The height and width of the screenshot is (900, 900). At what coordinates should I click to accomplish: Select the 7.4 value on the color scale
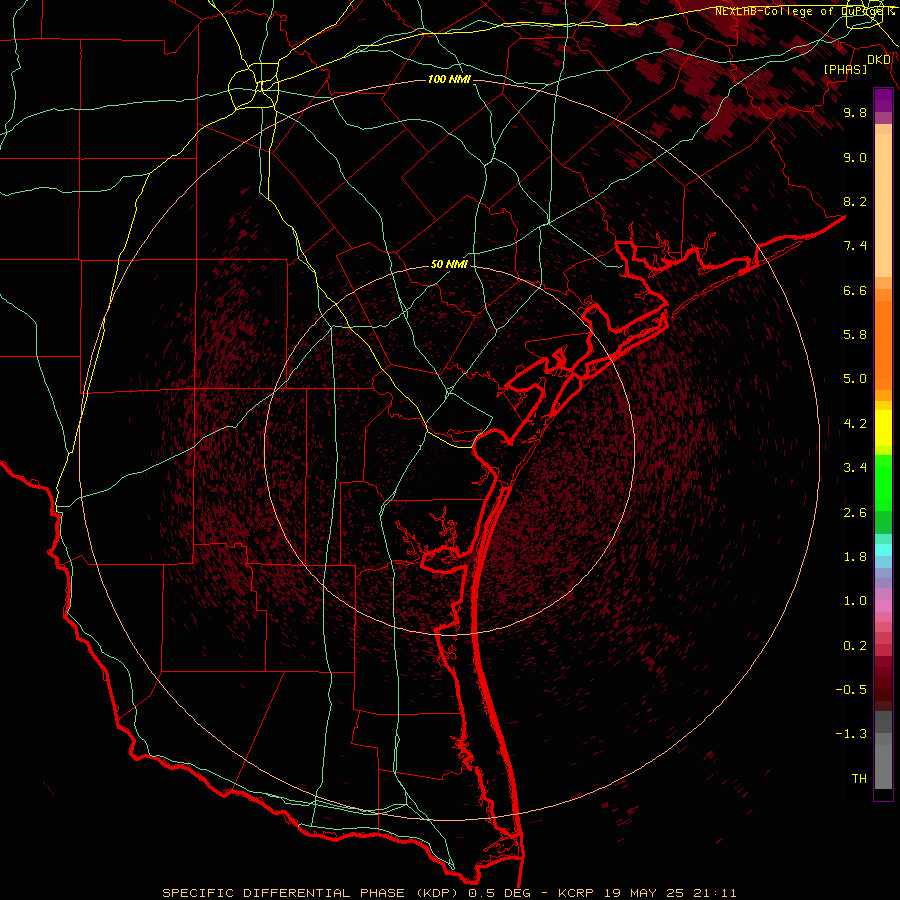coord(855,246)
